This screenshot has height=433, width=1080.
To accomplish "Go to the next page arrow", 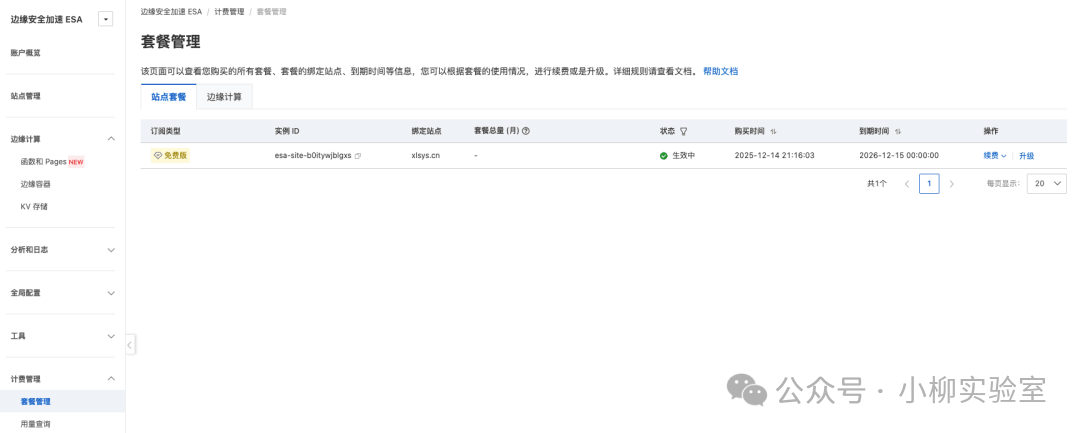I will pos(951,184).
